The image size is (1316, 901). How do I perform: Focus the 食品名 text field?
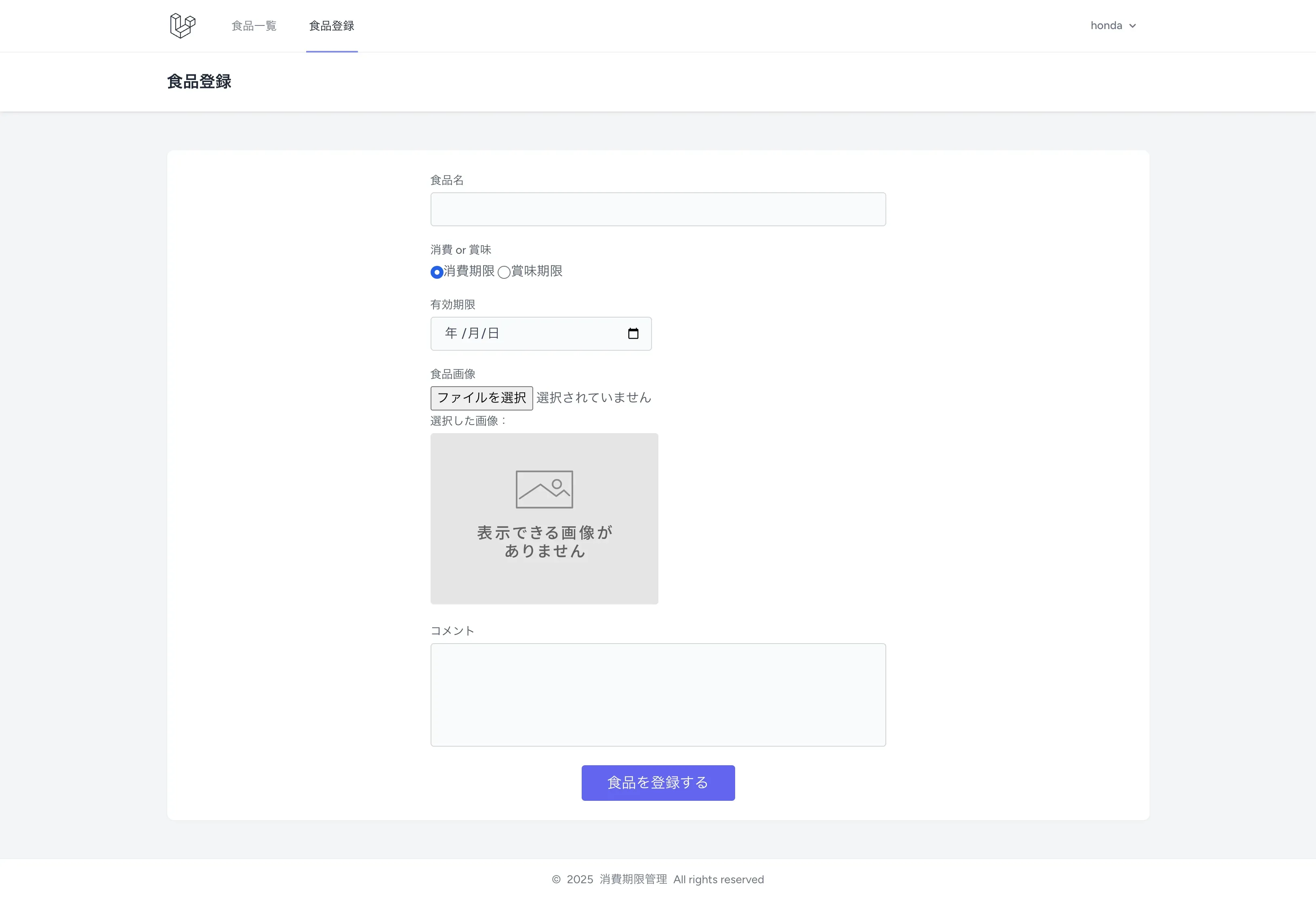[658, 210]
